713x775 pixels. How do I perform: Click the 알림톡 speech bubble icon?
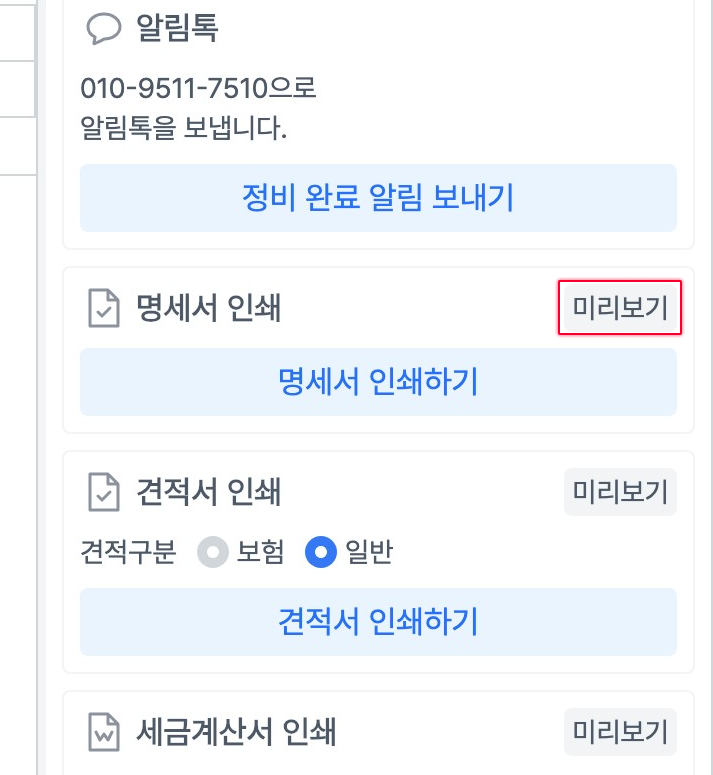pyautogui.click(x=103, y=28)
